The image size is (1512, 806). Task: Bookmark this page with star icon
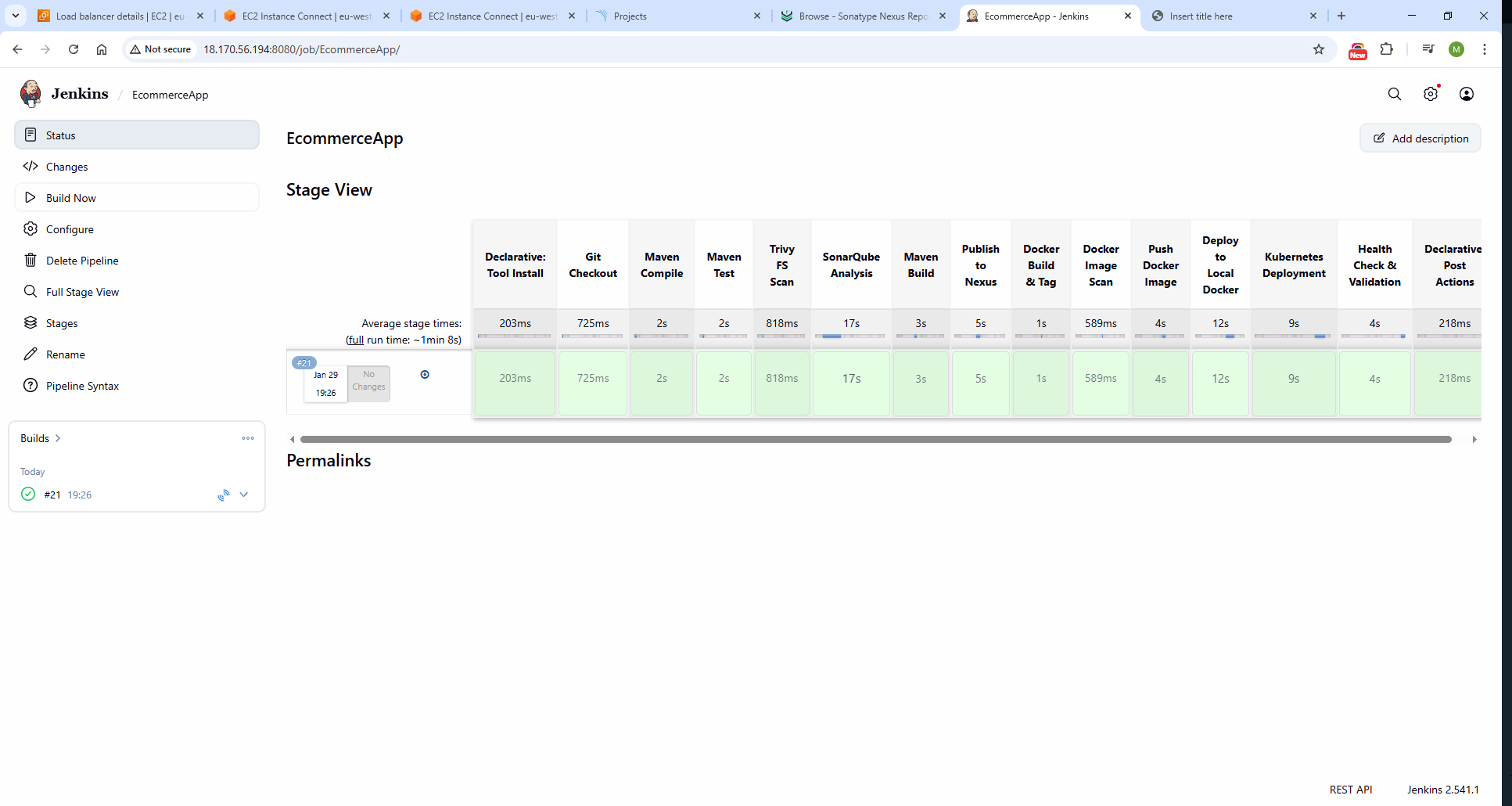click(x=1319, y=49)
